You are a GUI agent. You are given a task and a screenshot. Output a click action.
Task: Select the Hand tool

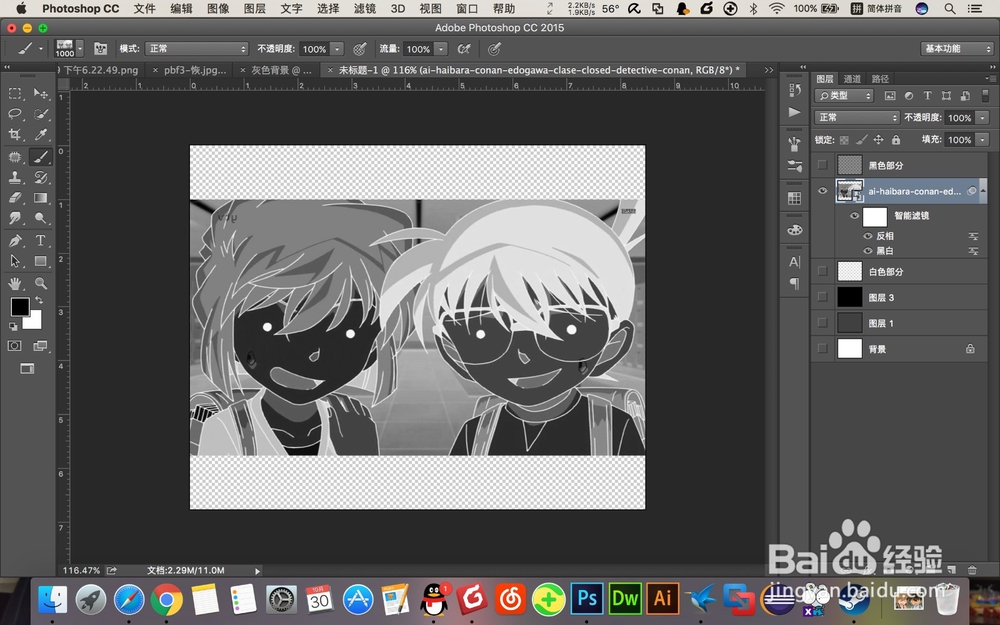coord(15,283)
